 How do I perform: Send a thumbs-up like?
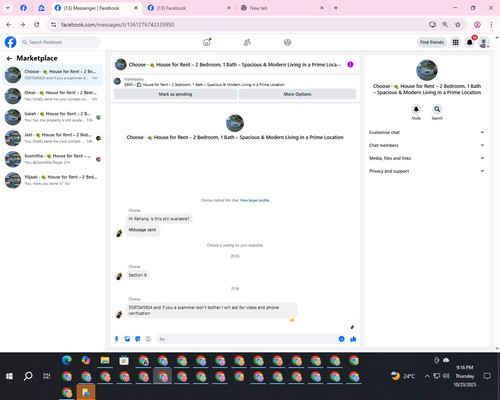pos(353,339)
